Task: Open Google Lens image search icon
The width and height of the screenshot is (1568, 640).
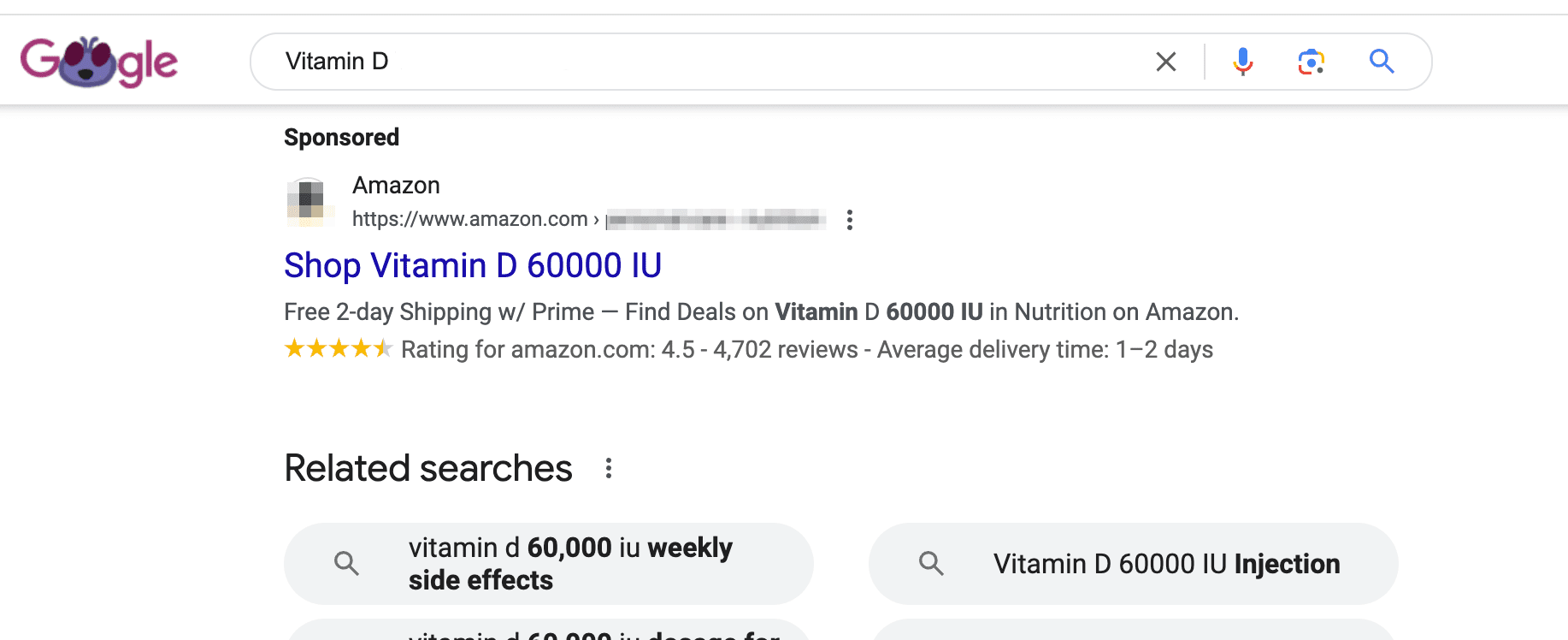Action: click(x=1312, y=62)
